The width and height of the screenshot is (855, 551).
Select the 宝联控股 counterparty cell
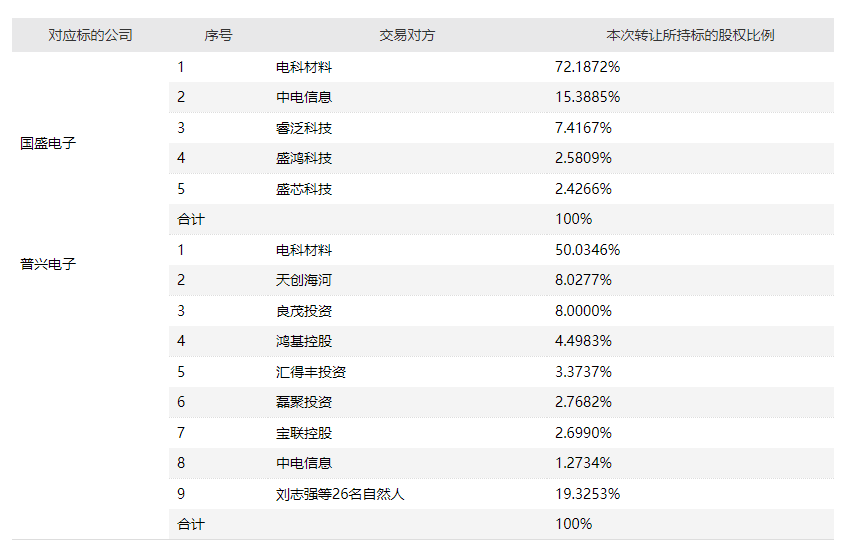tap(304, 433)
